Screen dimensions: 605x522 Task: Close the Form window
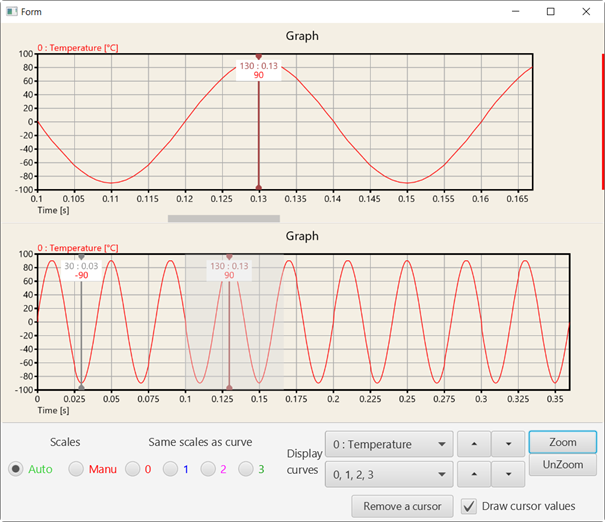tap(586, 12)
